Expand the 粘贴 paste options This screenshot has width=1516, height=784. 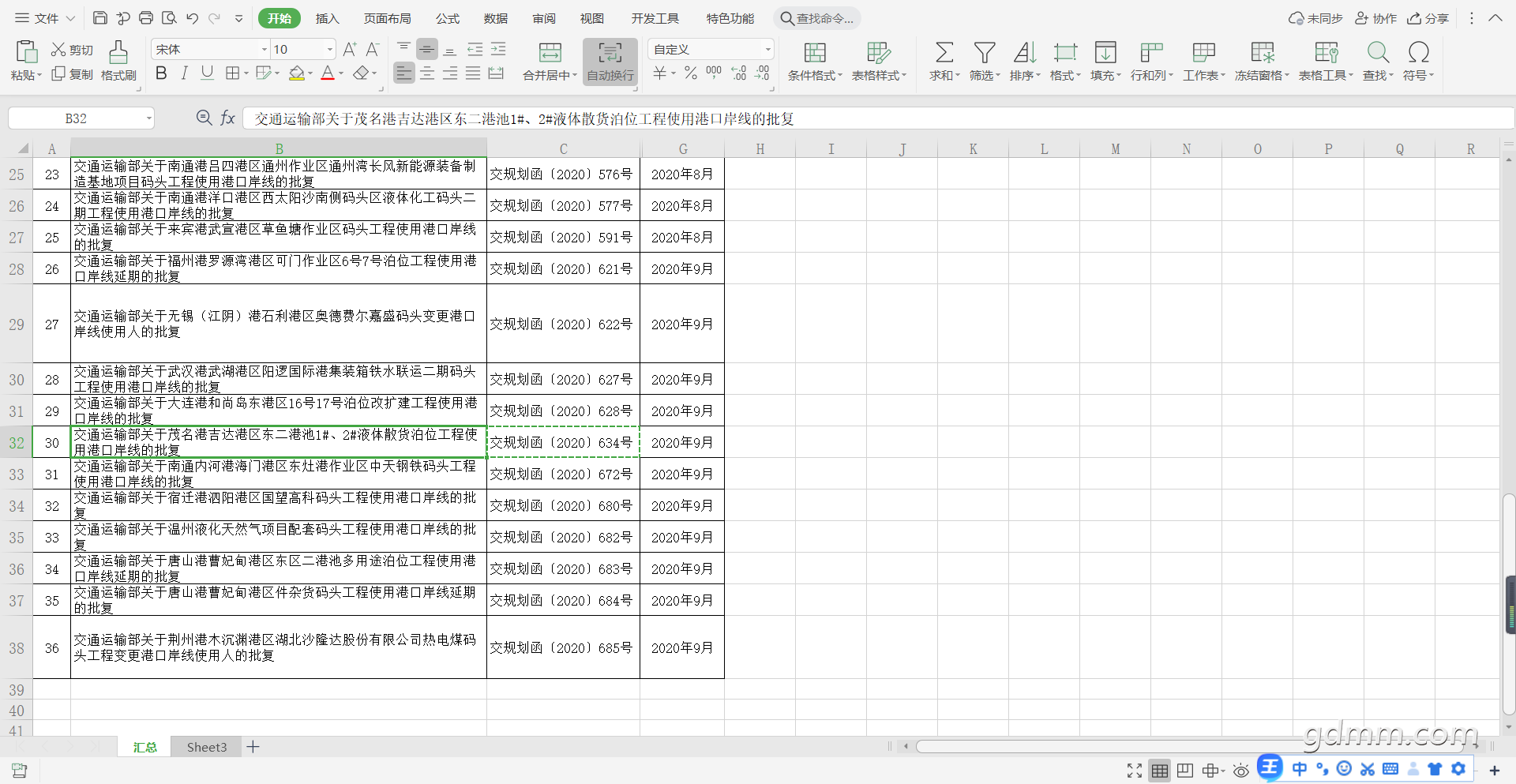point(26,75)
